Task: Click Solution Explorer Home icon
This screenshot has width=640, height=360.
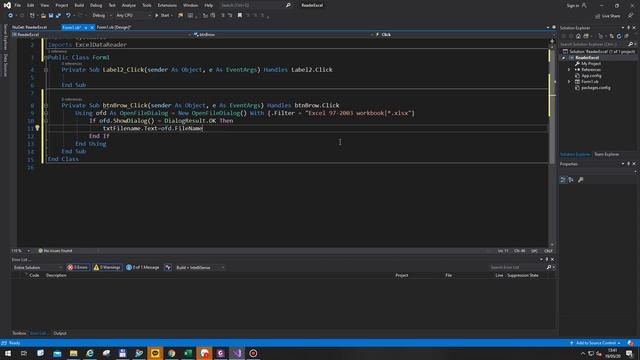Action: (578, 36)
